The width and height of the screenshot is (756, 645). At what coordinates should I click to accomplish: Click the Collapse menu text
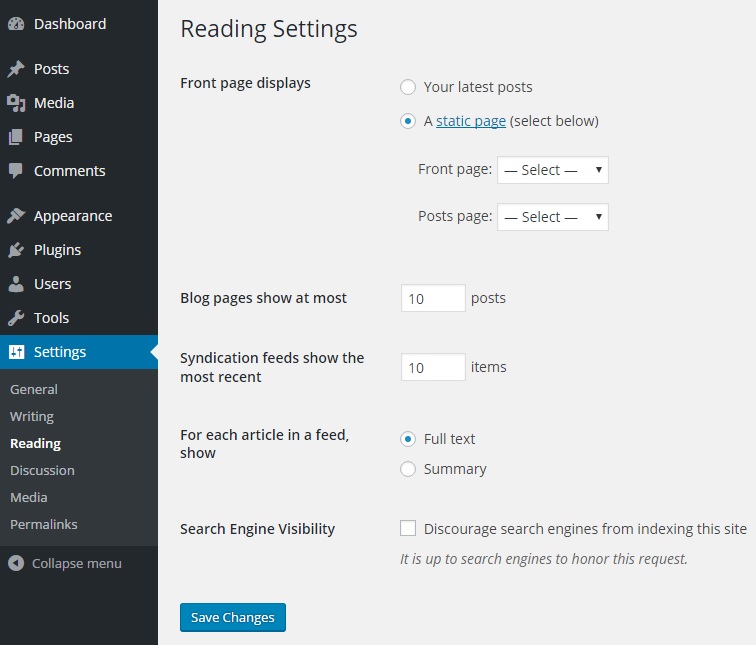click(x=77, y=564)
